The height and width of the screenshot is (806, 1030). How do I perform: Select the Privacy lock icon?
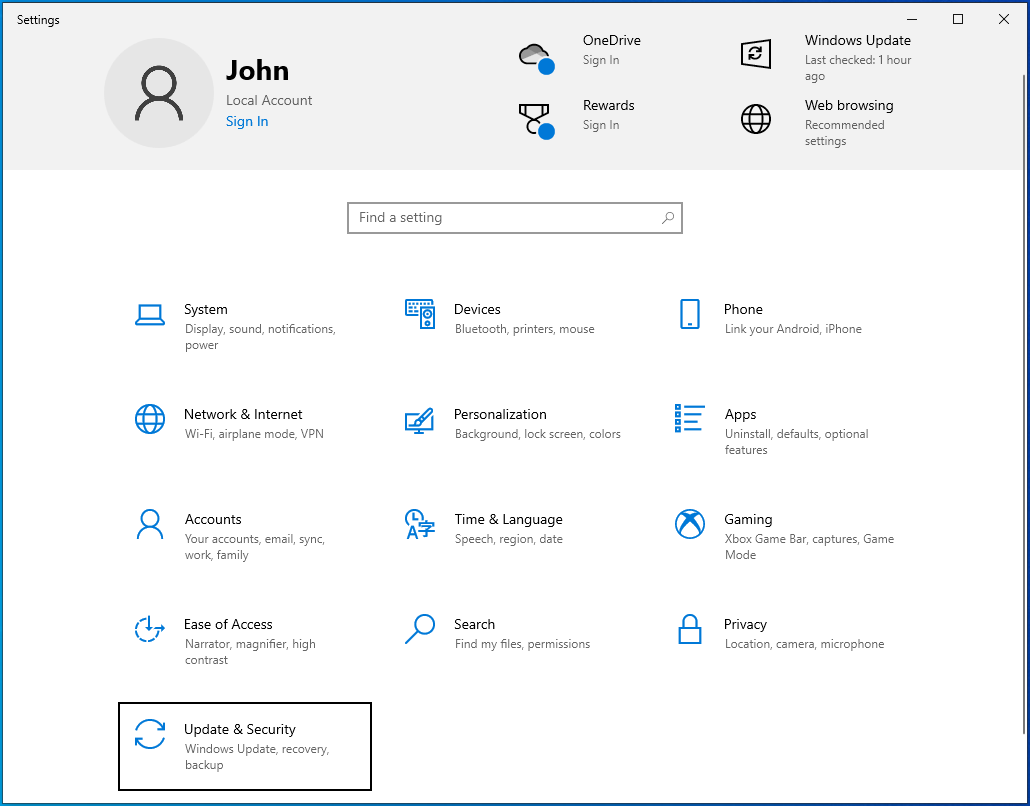[x=690, y=628]
